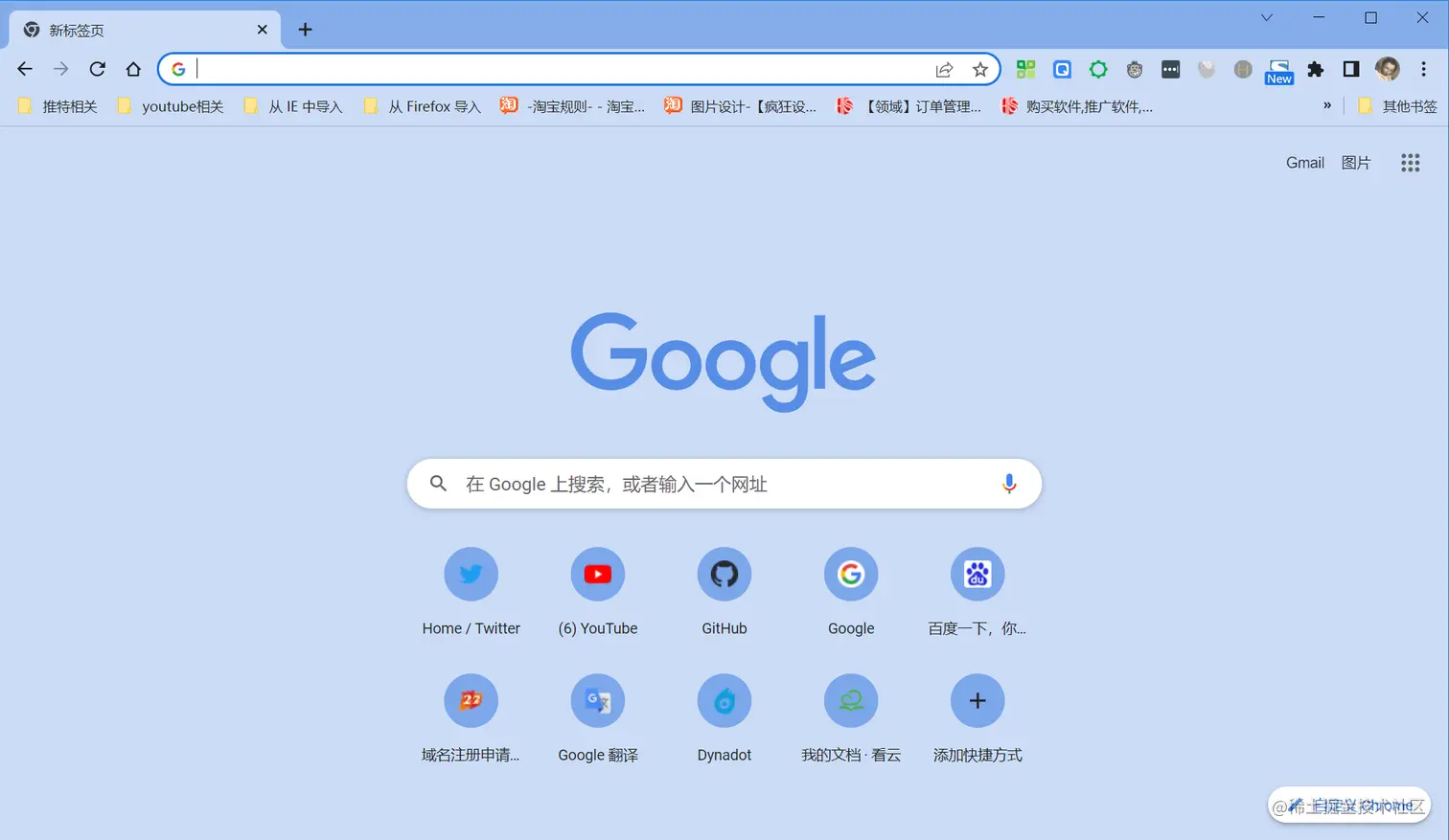Open the 推特相关 bookmark folder
This screenshot has width=1449, height=840.
coord(58,106)
